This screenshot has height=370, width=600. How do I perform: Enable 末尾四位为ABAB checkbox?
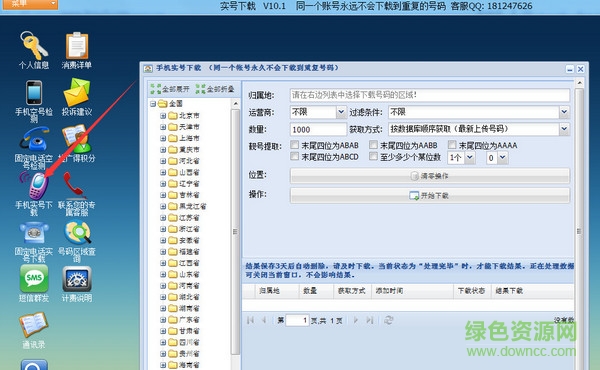[294, 145]
